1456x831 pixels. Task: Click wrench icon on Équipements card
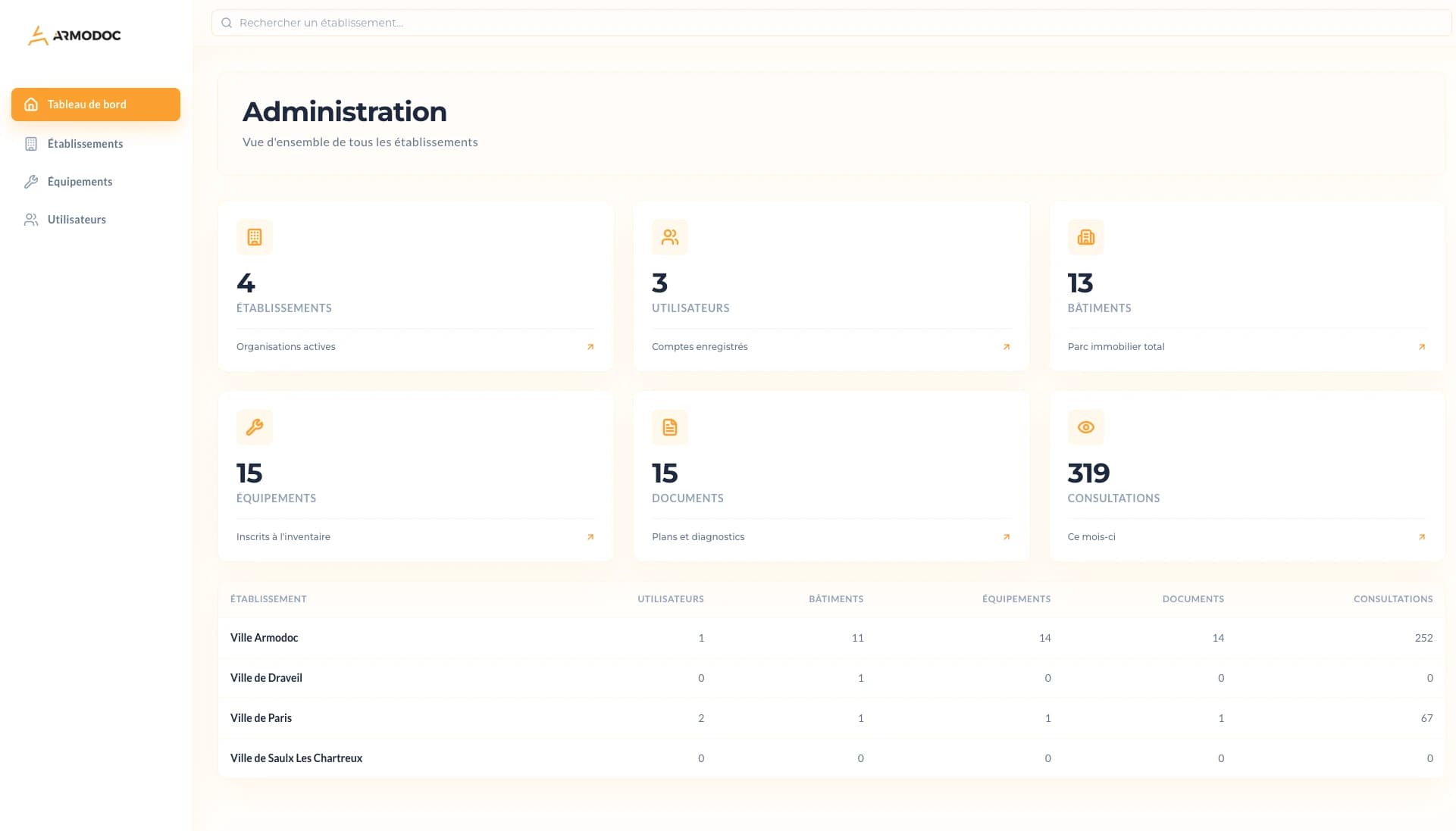255,427
